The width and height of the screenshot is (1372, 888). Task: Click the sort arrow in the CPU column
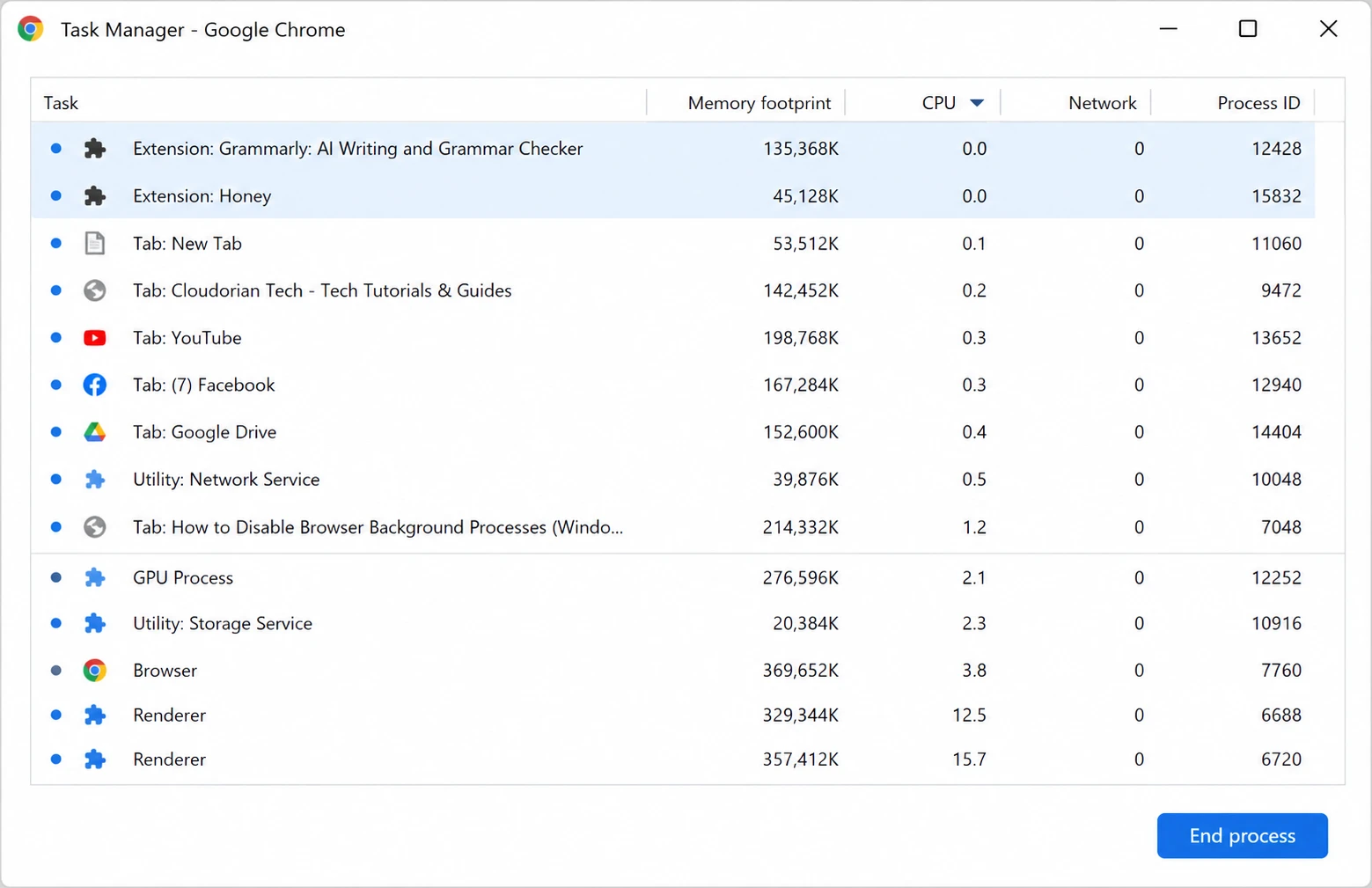(x=977, y=103)
